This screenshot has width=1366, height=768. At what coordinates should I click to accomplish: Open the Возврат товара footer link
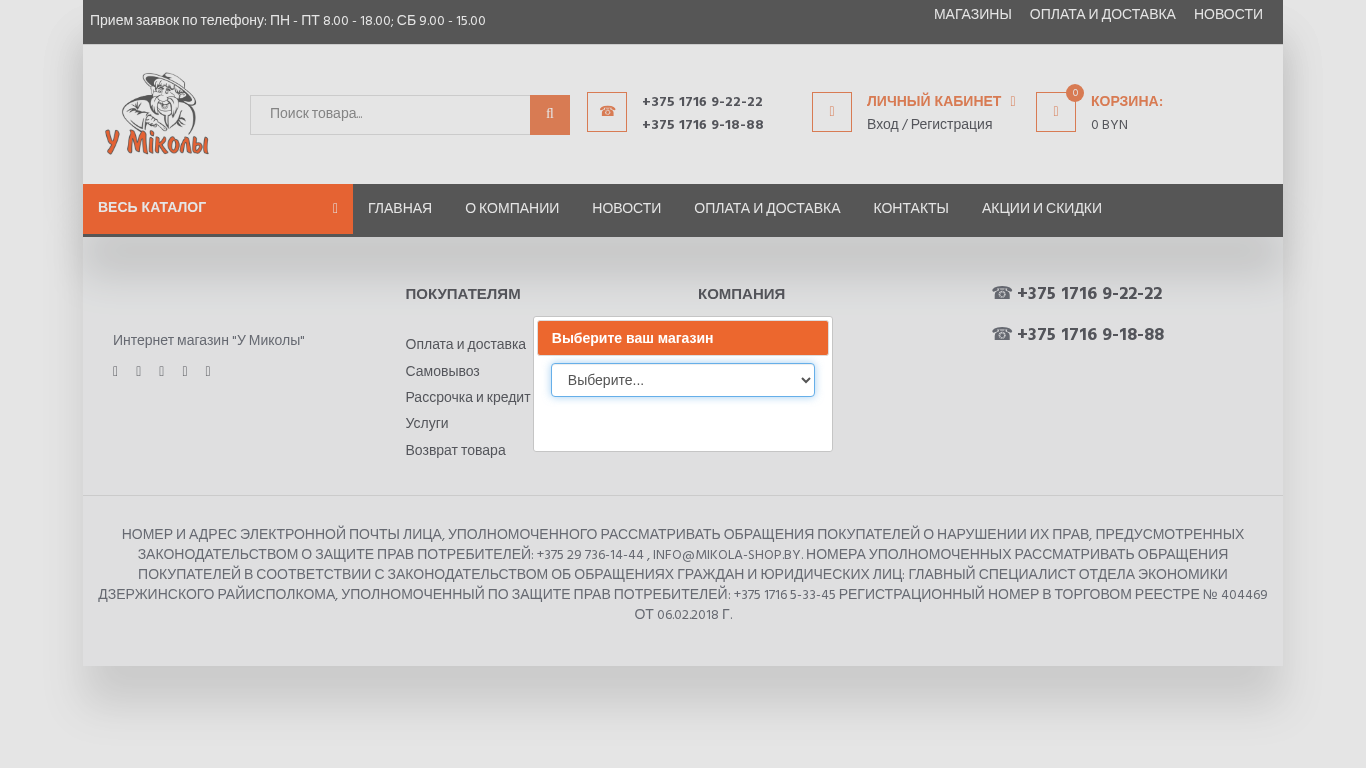click(x=456, y=450)
